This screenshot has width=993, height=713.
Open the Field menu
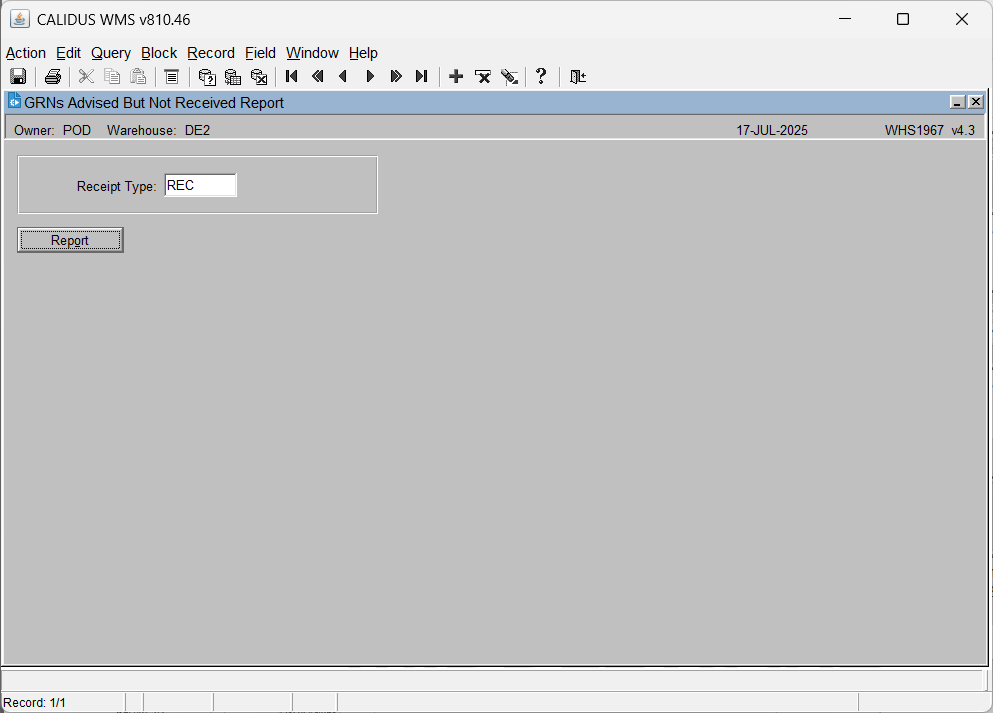point(260,53)
